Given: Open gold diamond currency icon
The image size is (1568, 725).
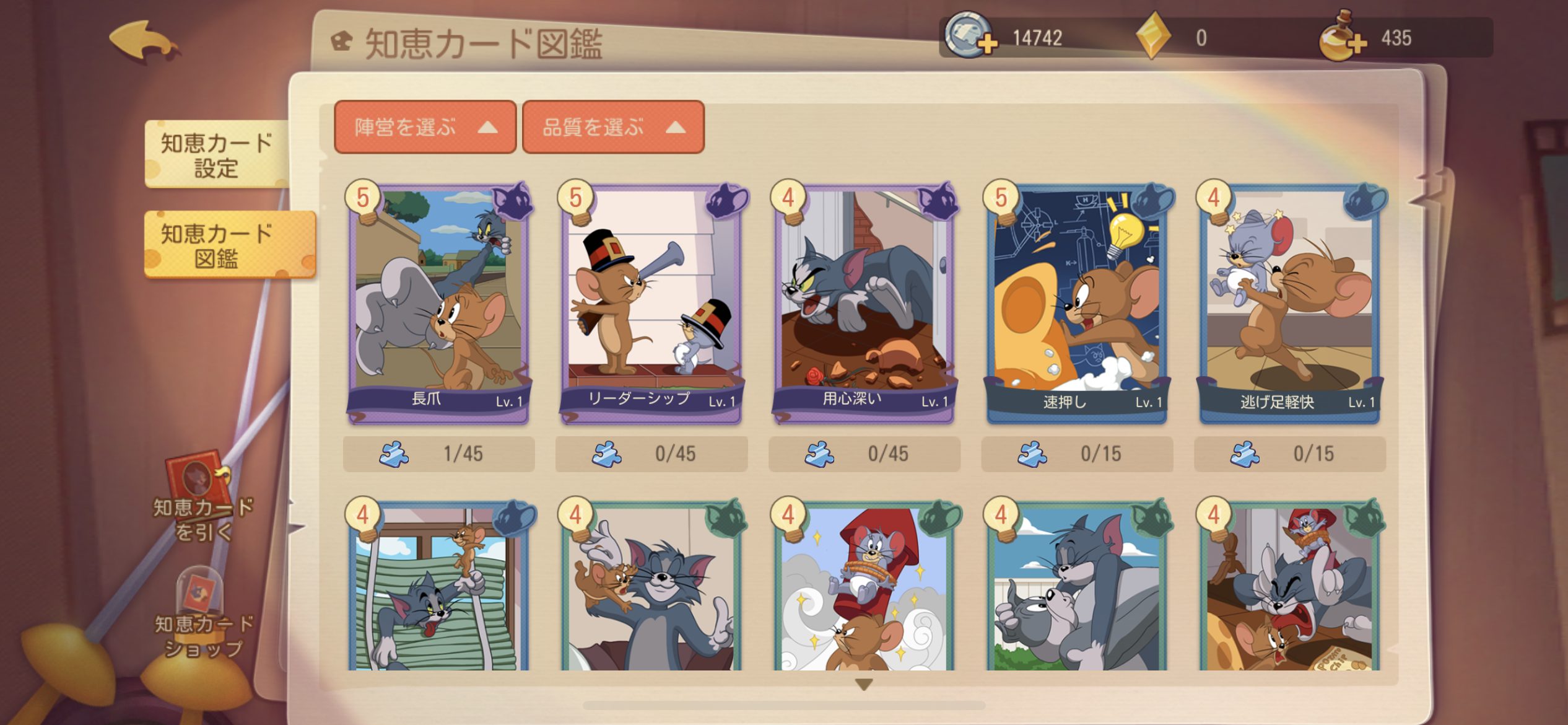Looking at the screenshot, I should (x=1154, y=36).
